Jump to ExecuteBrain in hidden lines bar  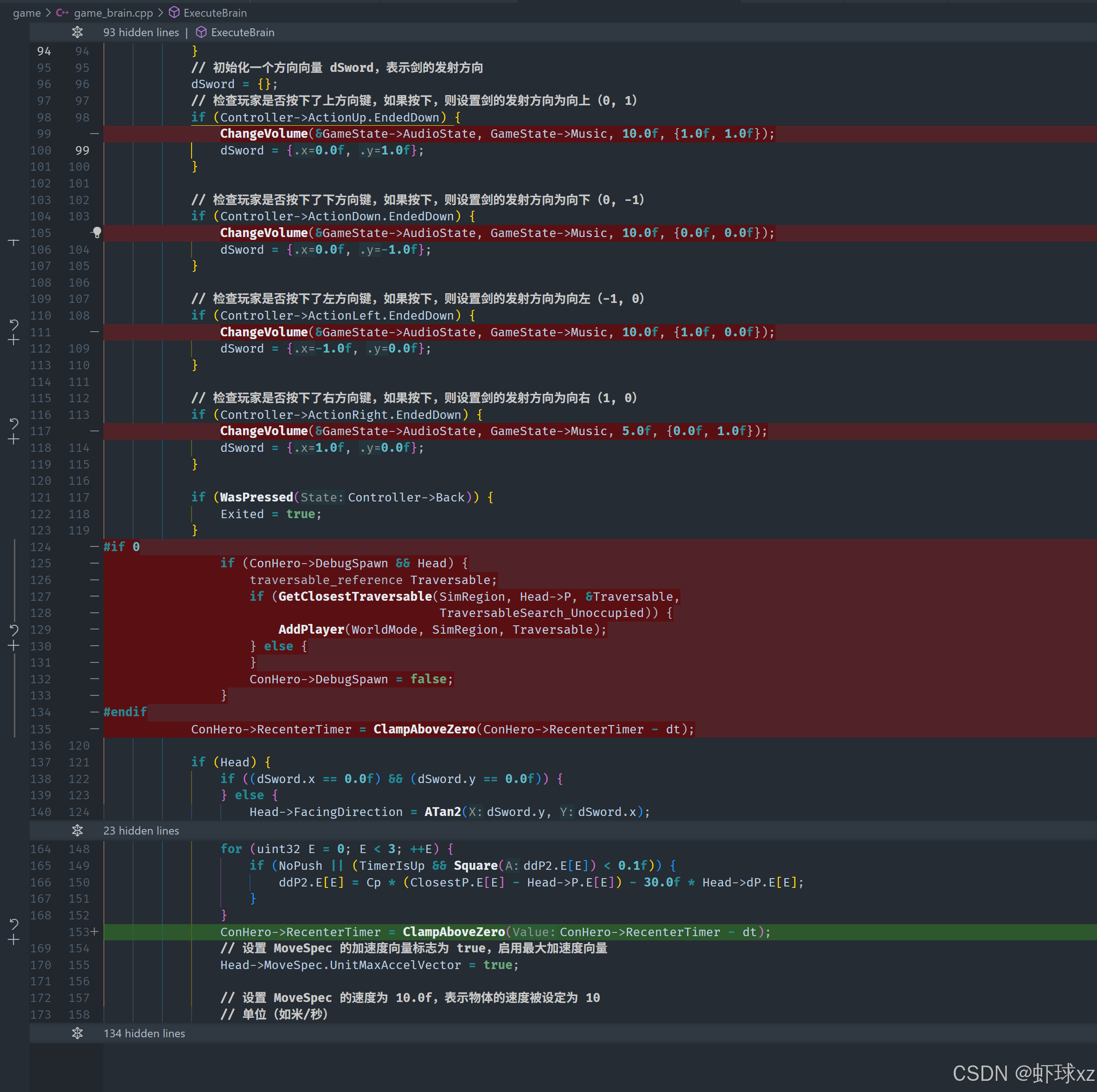click(x=242, y=32)
